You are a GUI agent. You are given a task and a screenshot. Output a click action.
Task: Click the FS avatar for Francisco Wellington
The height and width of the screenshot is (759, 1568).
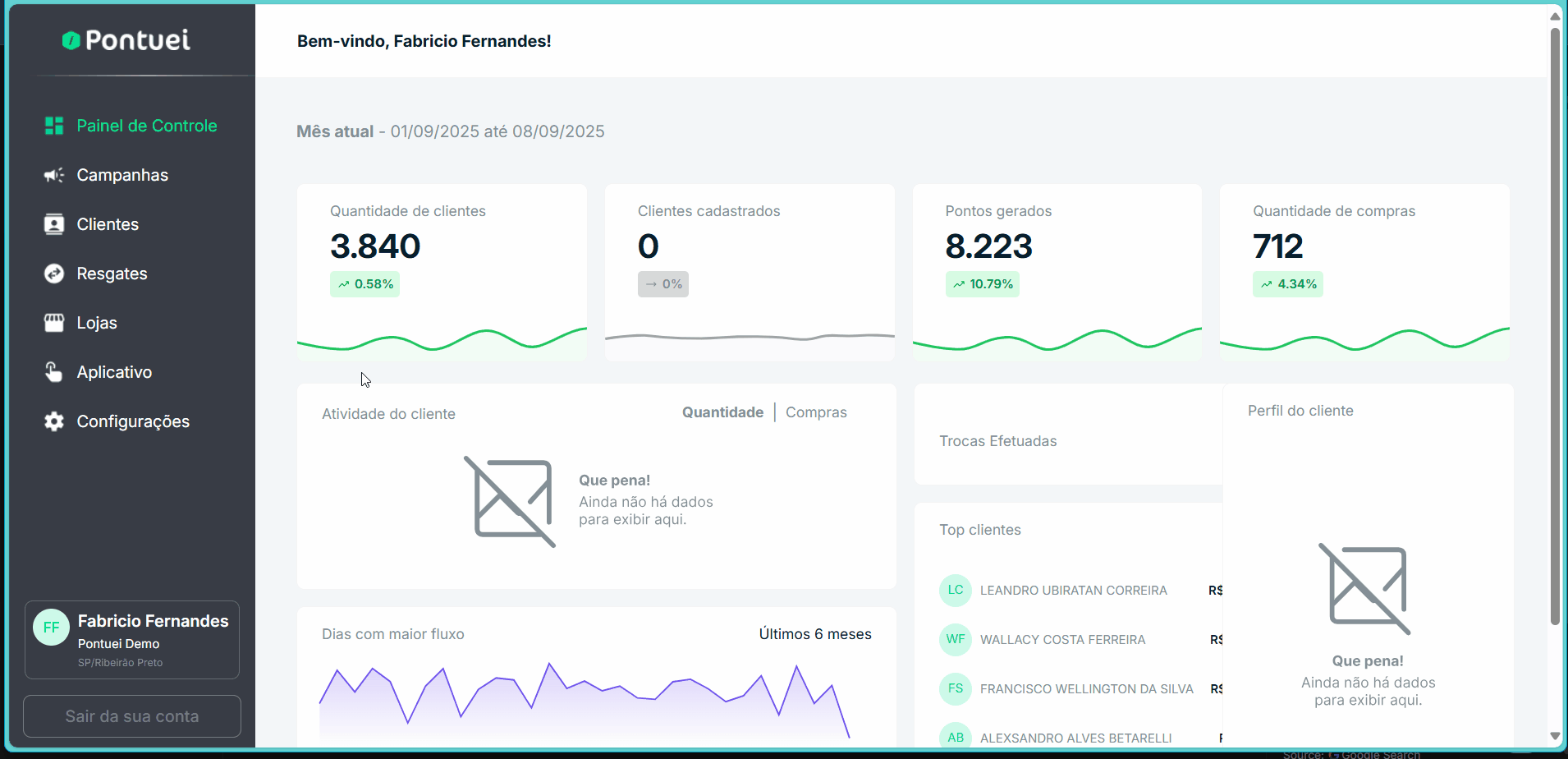click(x=956, y=688)
